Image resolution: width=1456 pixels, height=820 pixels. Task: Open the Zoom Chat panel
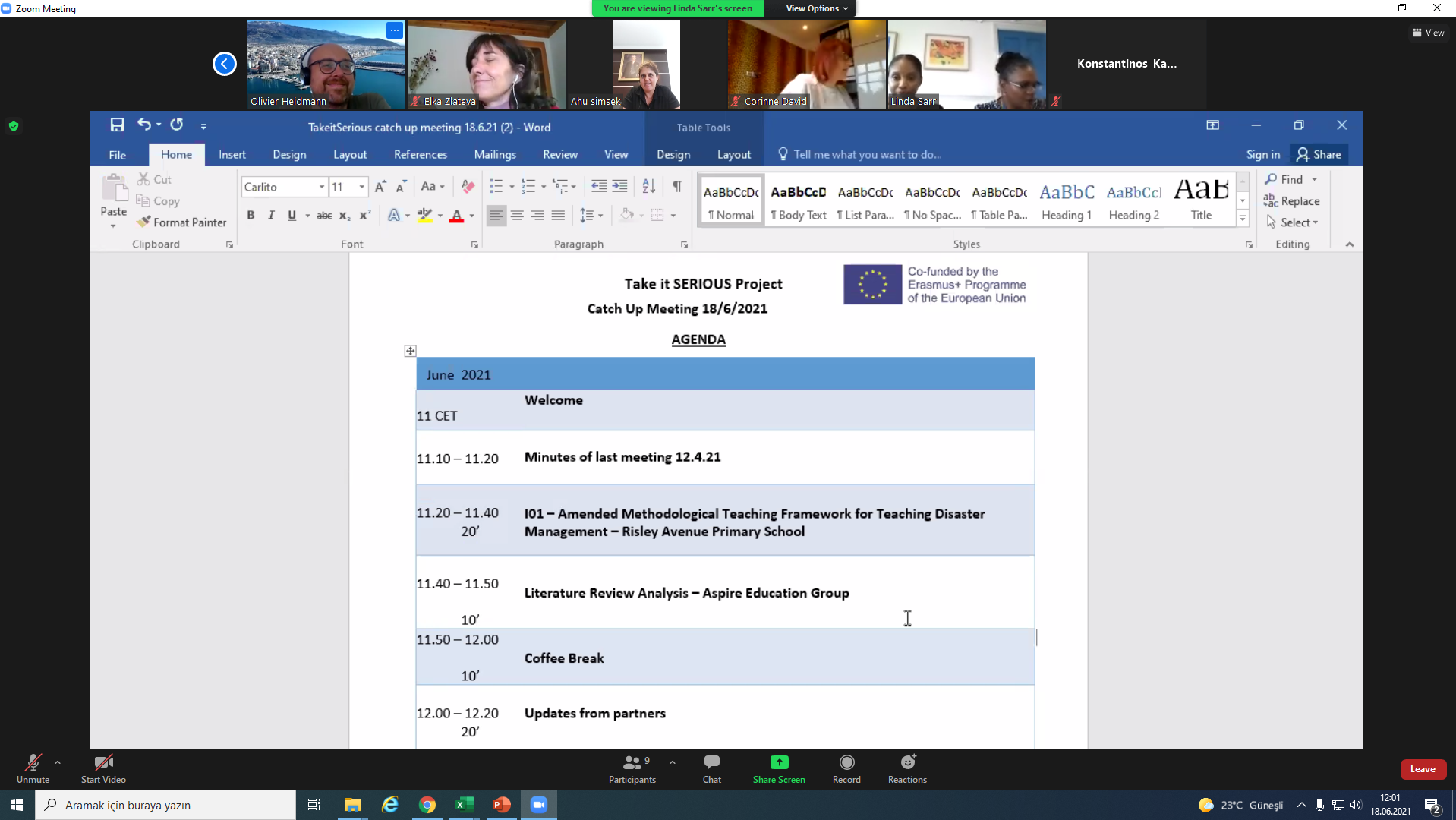click(x=711, y=768)
